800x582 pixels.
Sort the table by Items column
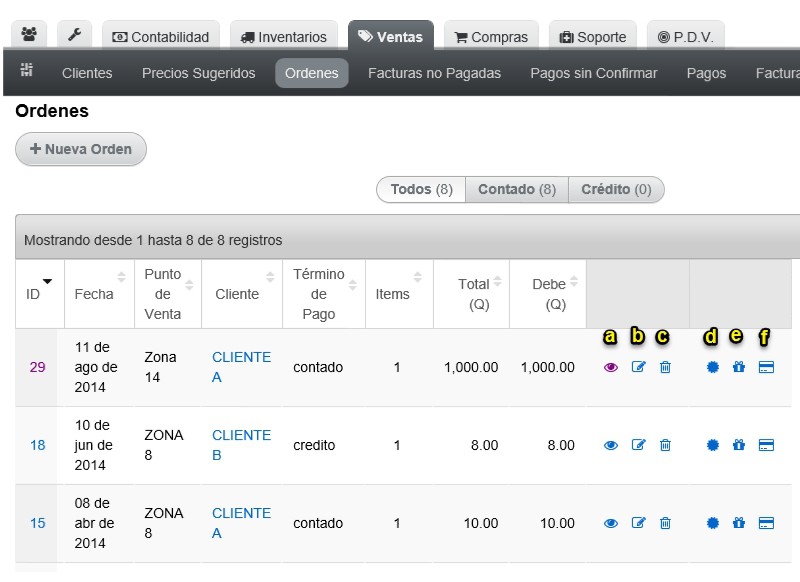click(x=399, y=294)
